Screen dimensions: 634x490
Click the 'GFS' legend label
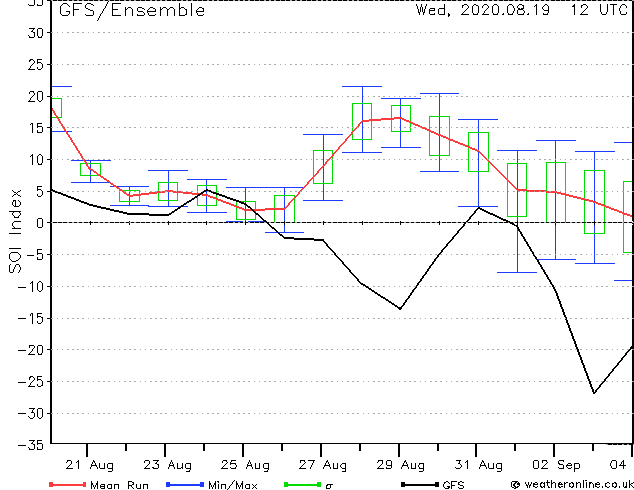(x=453, y=485)
